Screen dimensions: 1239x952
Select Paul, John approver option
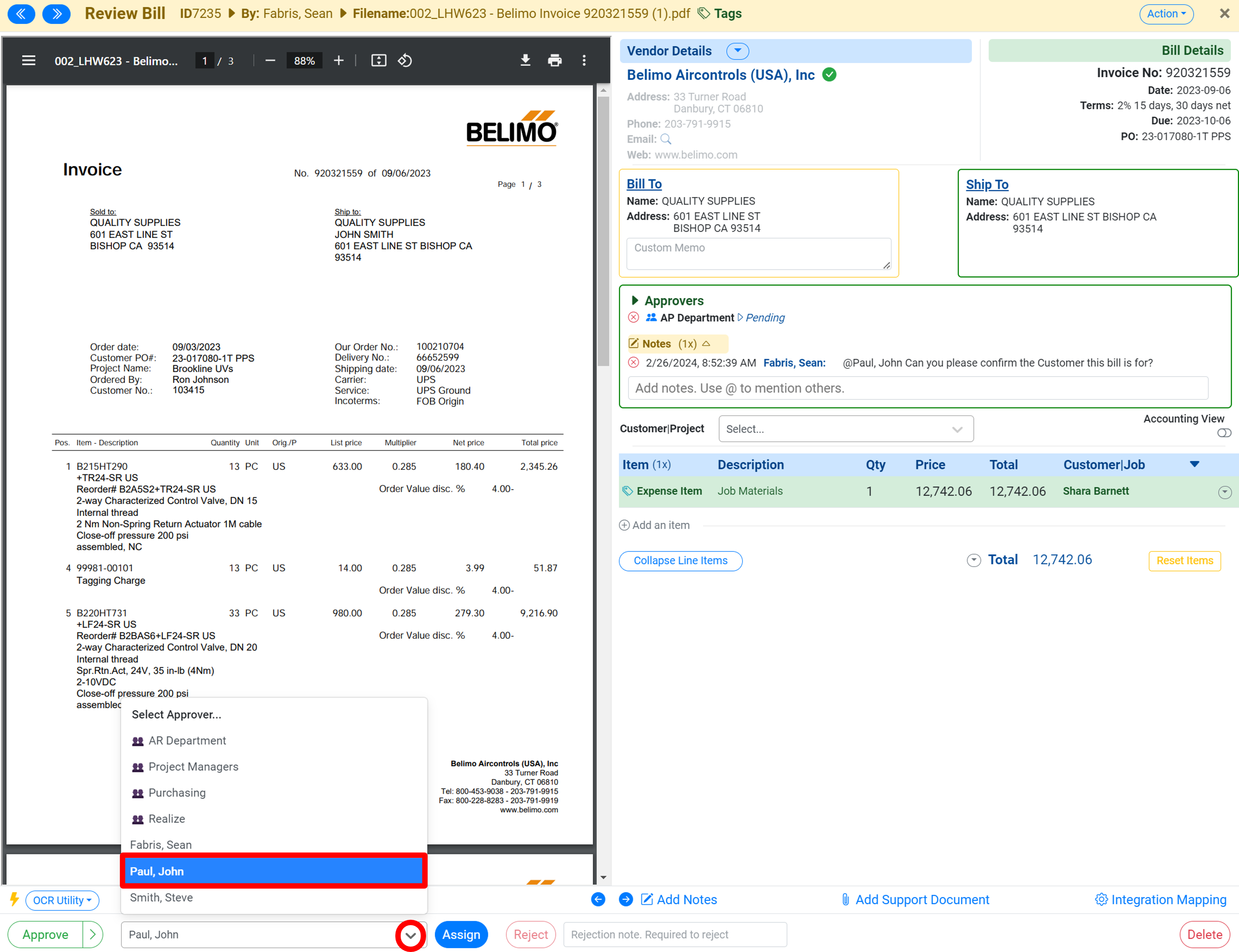(274, 871)
